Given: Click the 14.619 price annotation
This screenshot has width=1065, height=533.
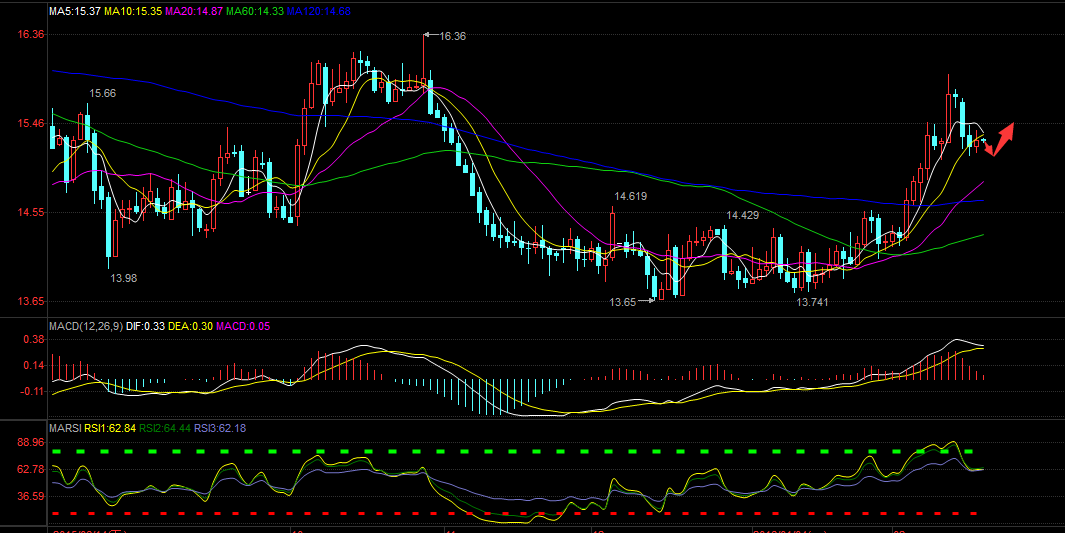Looking at the screenshot, I should point(630,197).
